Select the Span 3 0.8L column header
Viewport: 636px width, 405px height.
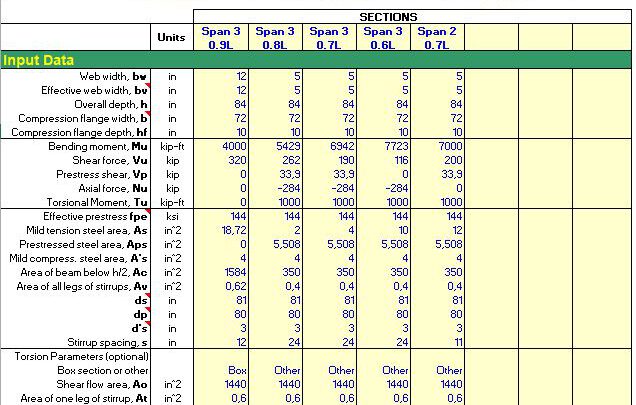(275, 38)
